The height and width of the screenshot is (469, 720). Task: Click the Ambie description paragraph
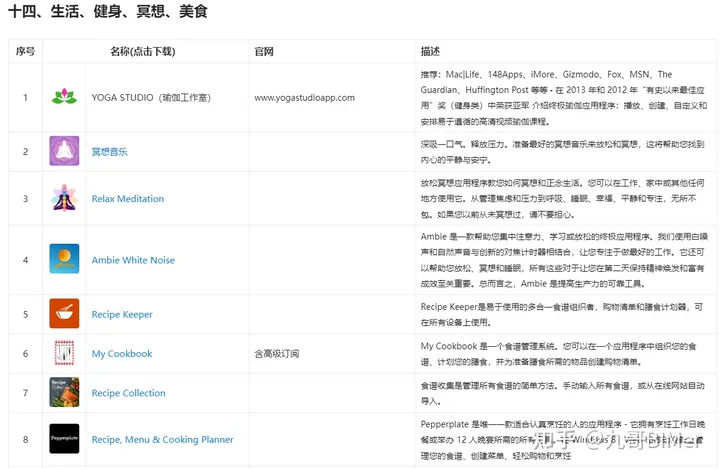click(x=563, y=260)
